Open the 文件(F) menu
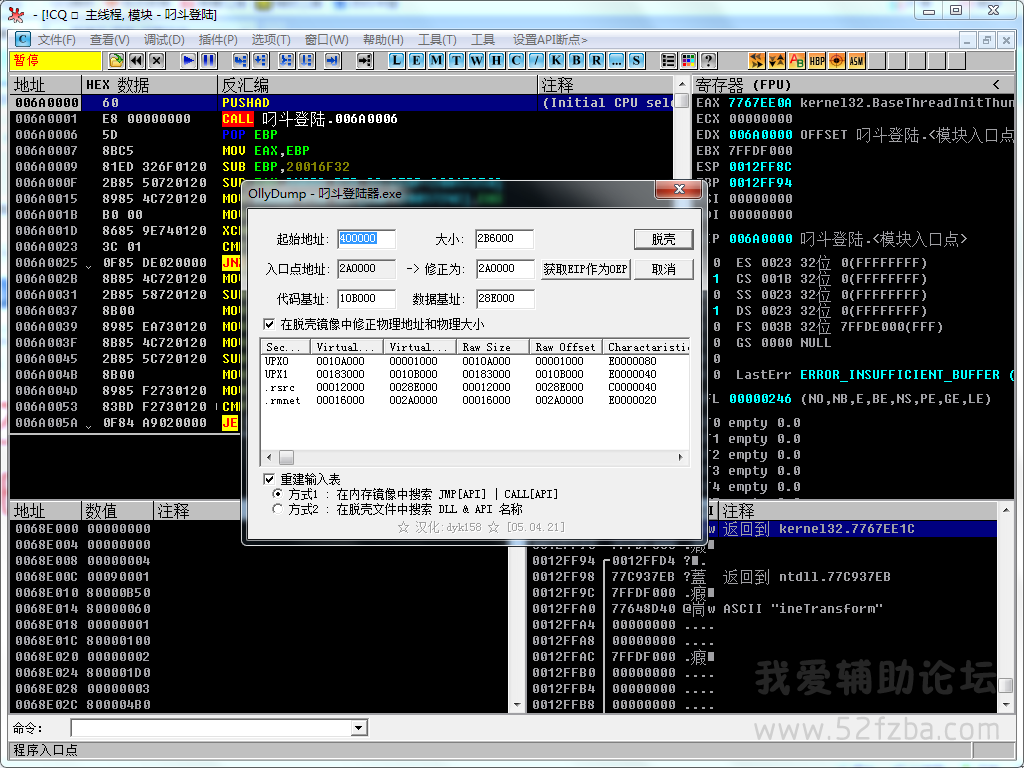1024x768 pixels. pos(57,40)
